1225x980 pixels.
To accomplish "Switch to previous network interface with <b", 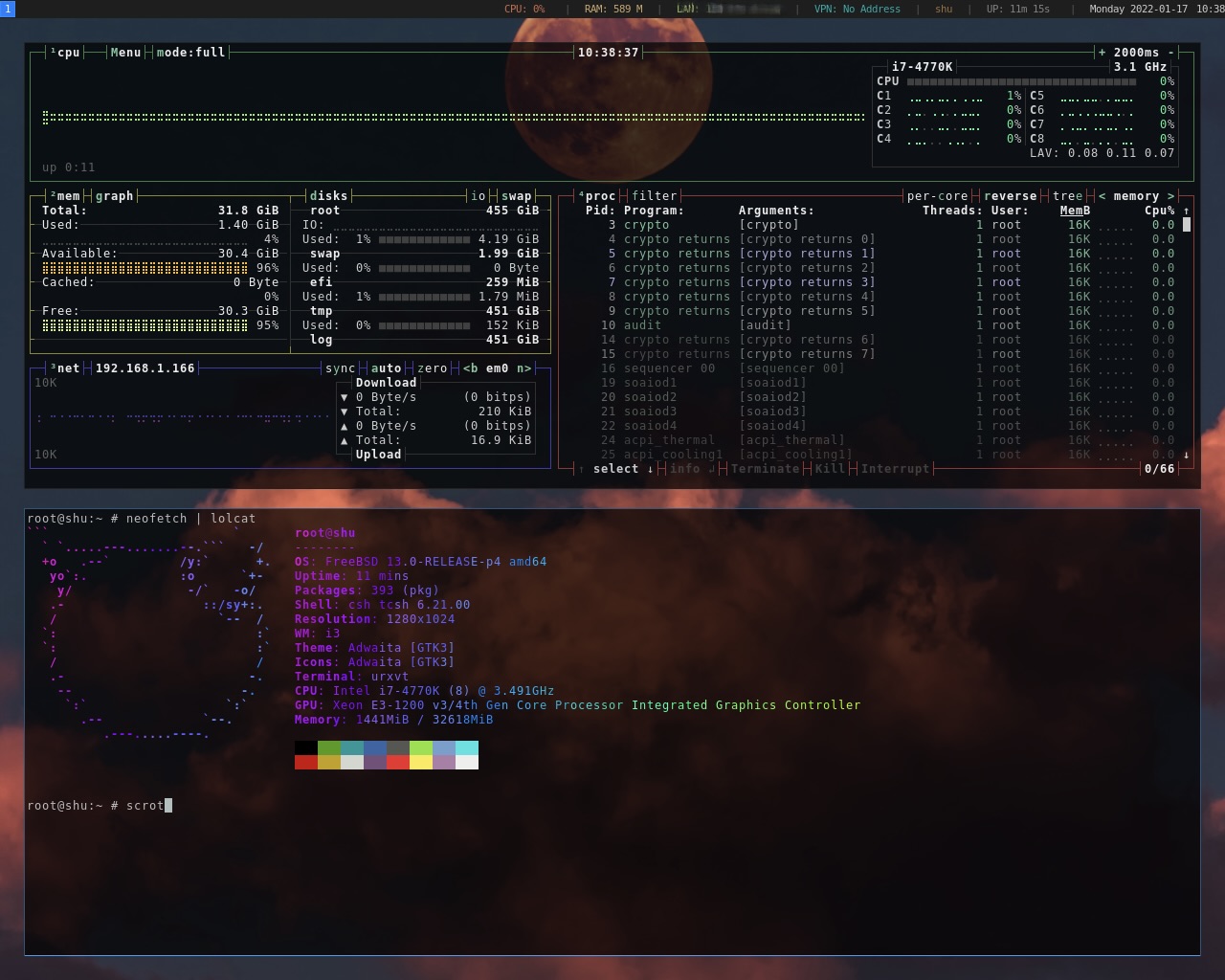I will [x=470, y=368].
